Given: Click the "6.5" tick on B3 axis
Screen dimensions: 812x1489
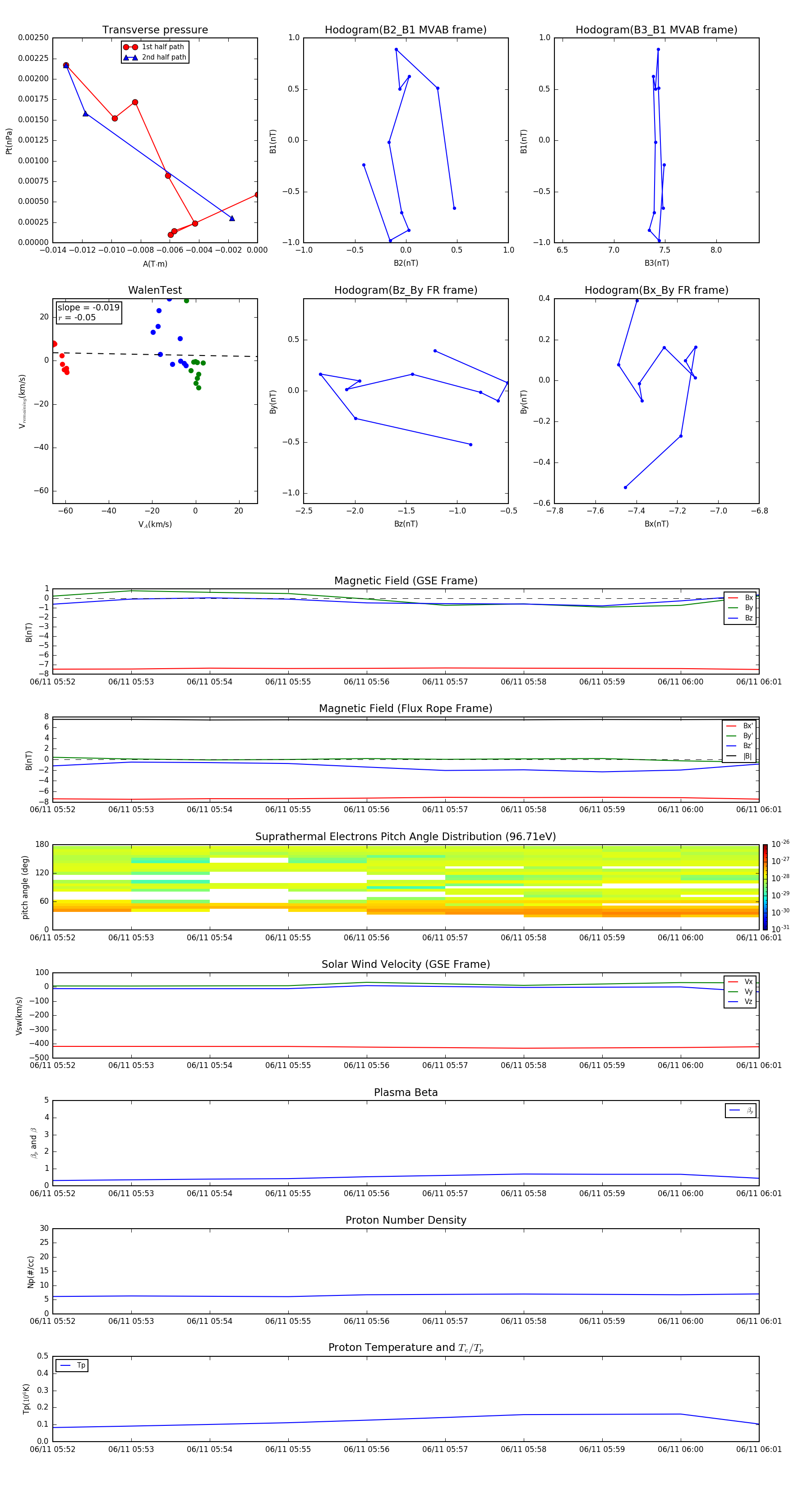Looking at the screenshot, I should (562, 250).
